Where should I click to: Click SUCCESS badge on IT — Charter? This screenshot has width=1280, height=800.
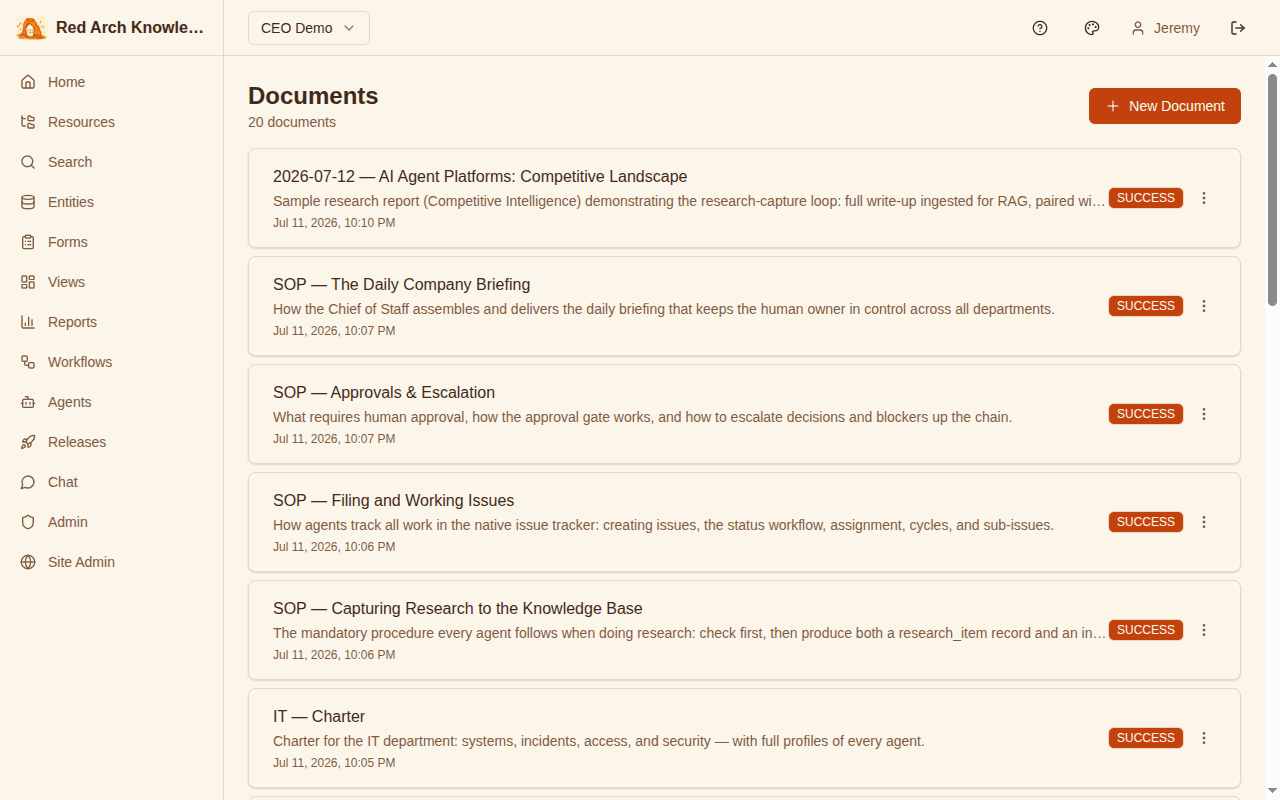(1146, 738)
